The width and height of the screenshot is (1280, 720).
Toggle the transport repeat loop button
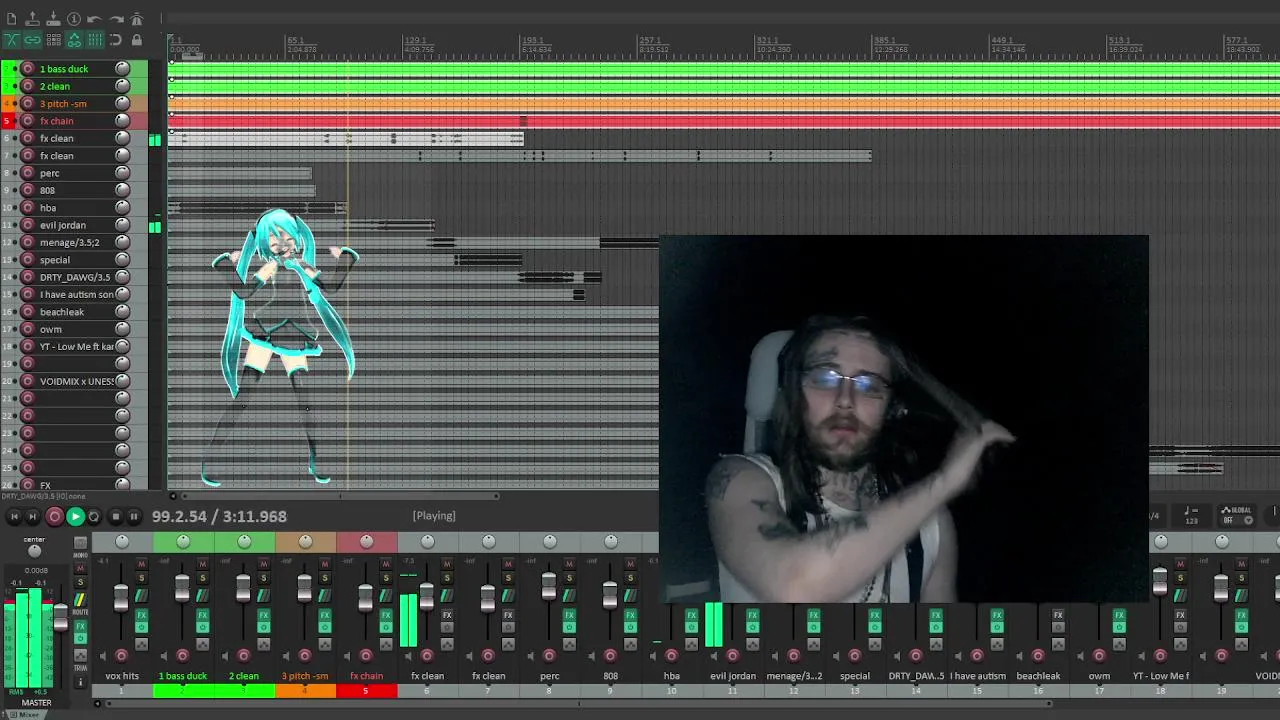94,517
